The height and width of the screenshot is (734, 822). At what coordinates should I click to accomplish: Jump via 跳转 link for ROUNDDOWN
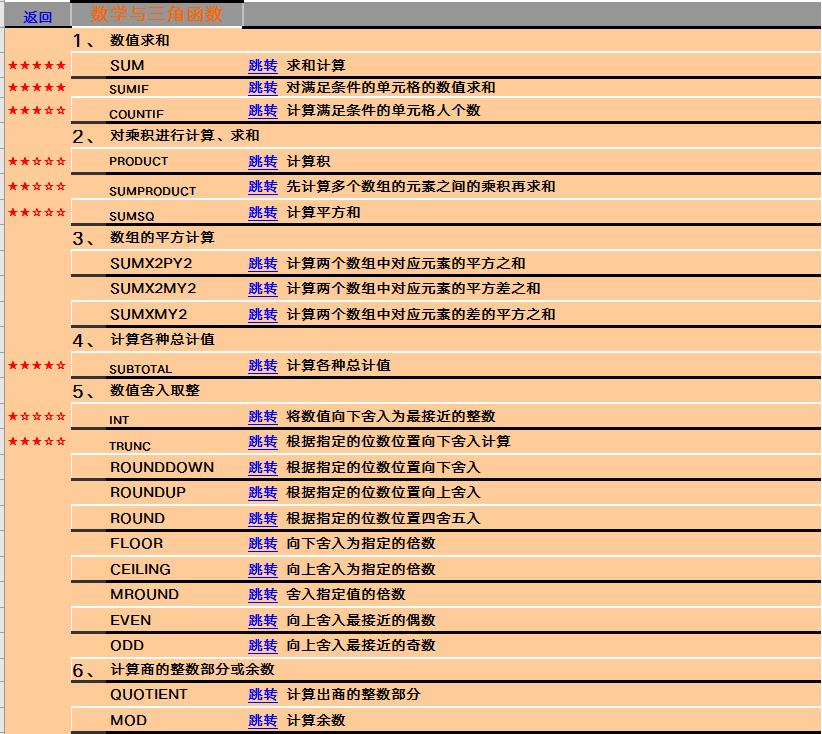coord(263,467)
